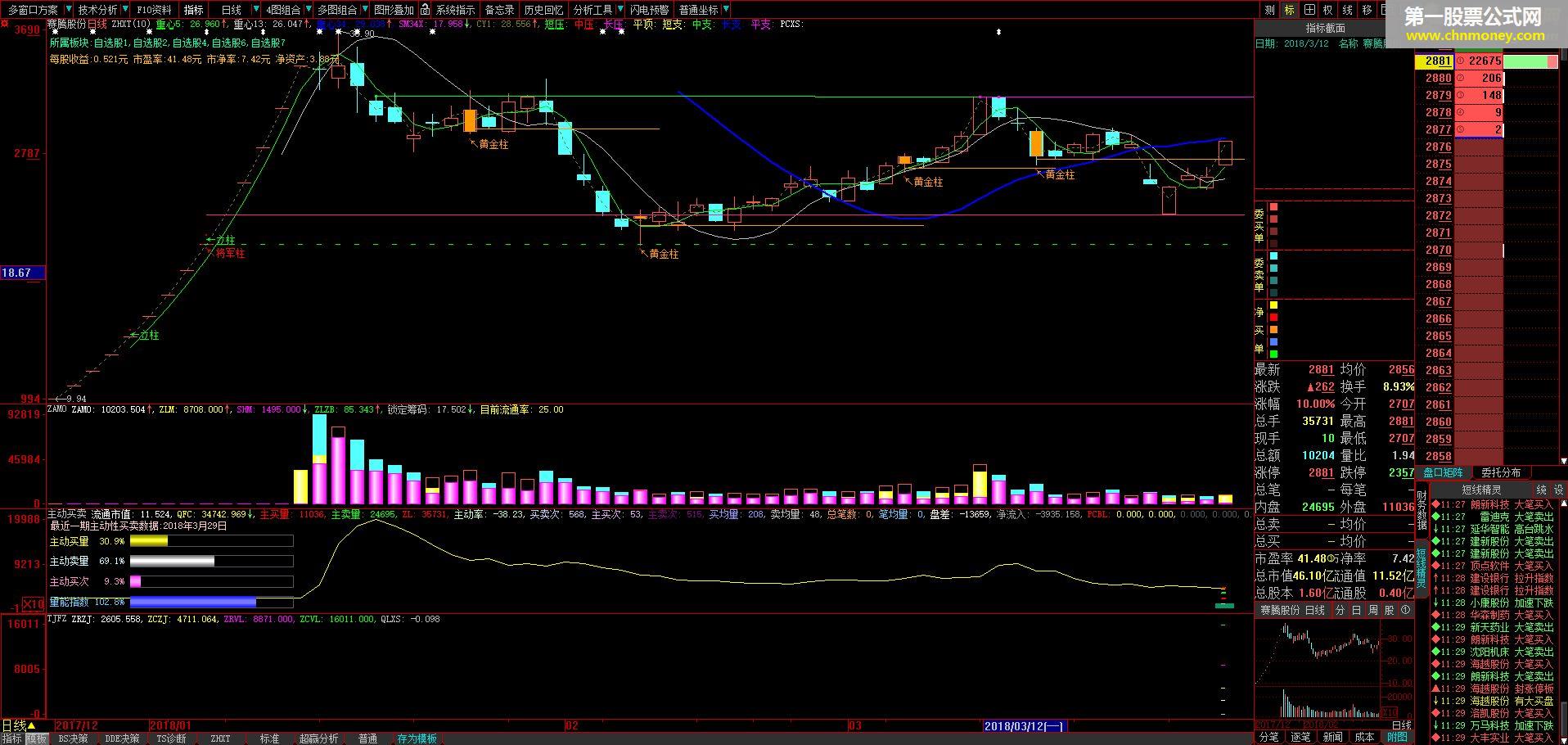Image resolution: width=1568 pixels, height=745 pixels.
Task: Click the X10 scale icon in lower-left chart
Action: [x=33, y=604]
